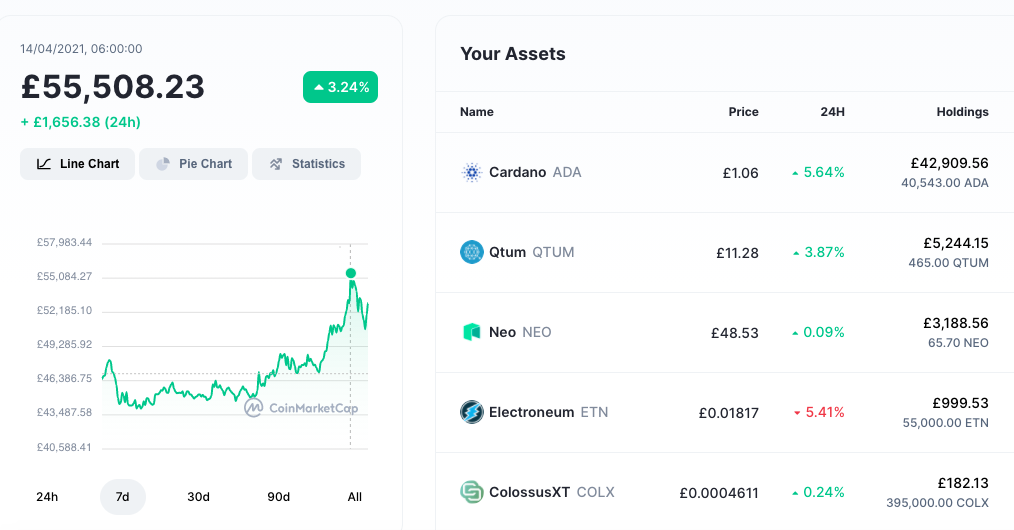The image size is (1014, 530).
Task: Click the statistics arrows icon
Action: tap(276, 164)
